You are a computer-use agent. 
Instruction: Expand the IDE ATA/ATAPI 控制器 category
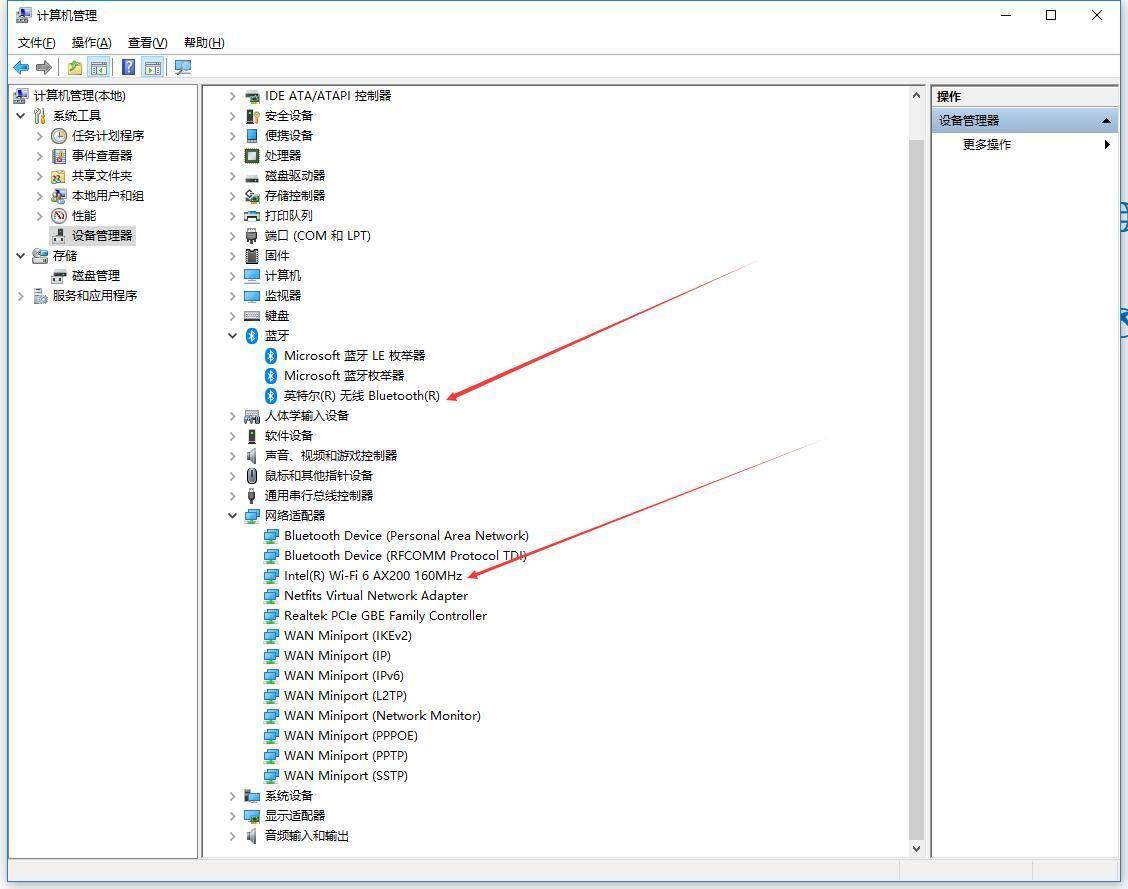pos(232,96)
